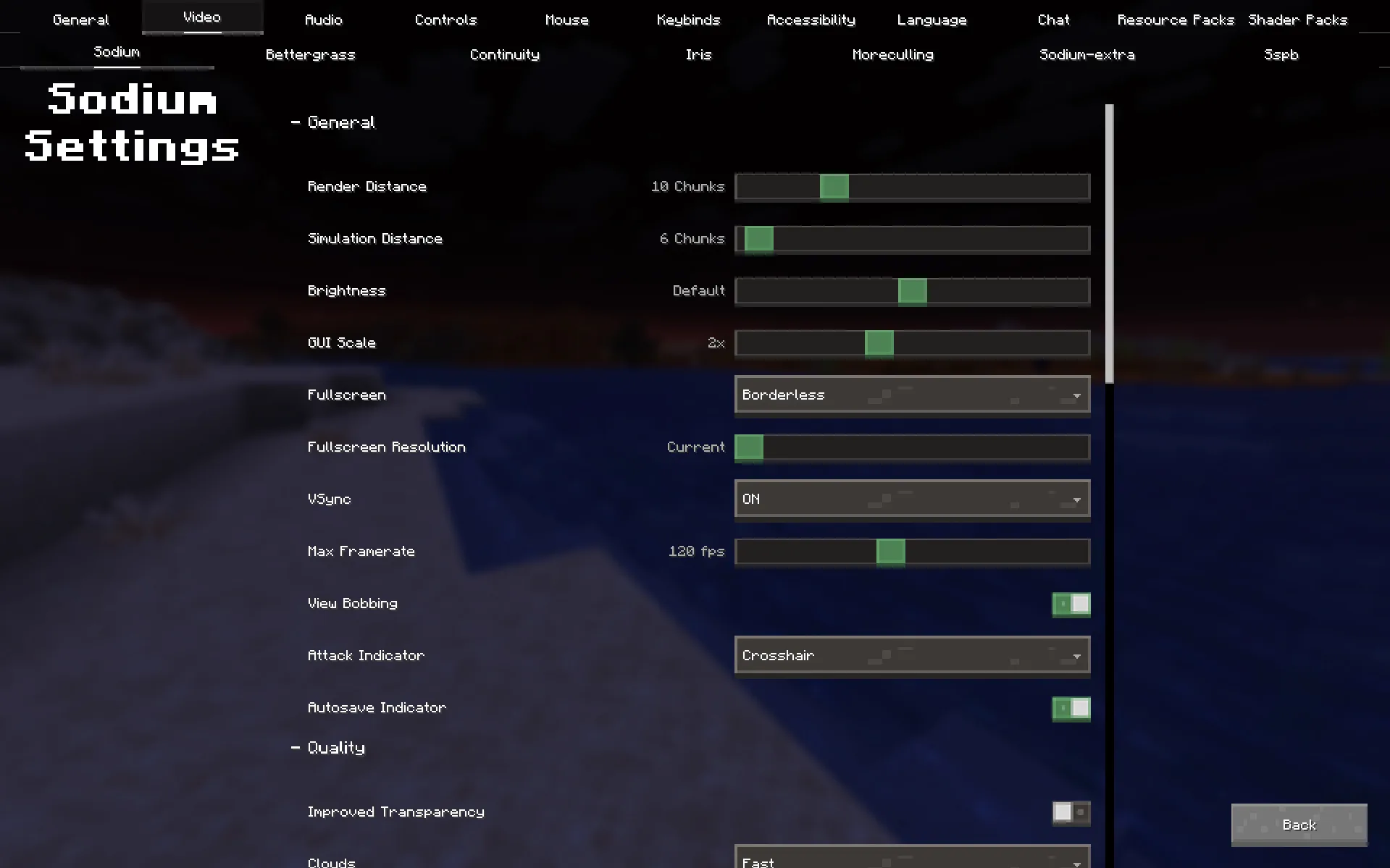The height and width of the screenshot is (868, 1390).
Task: Toggle View Bobbing off
Action: click(x=1071, y=604)
